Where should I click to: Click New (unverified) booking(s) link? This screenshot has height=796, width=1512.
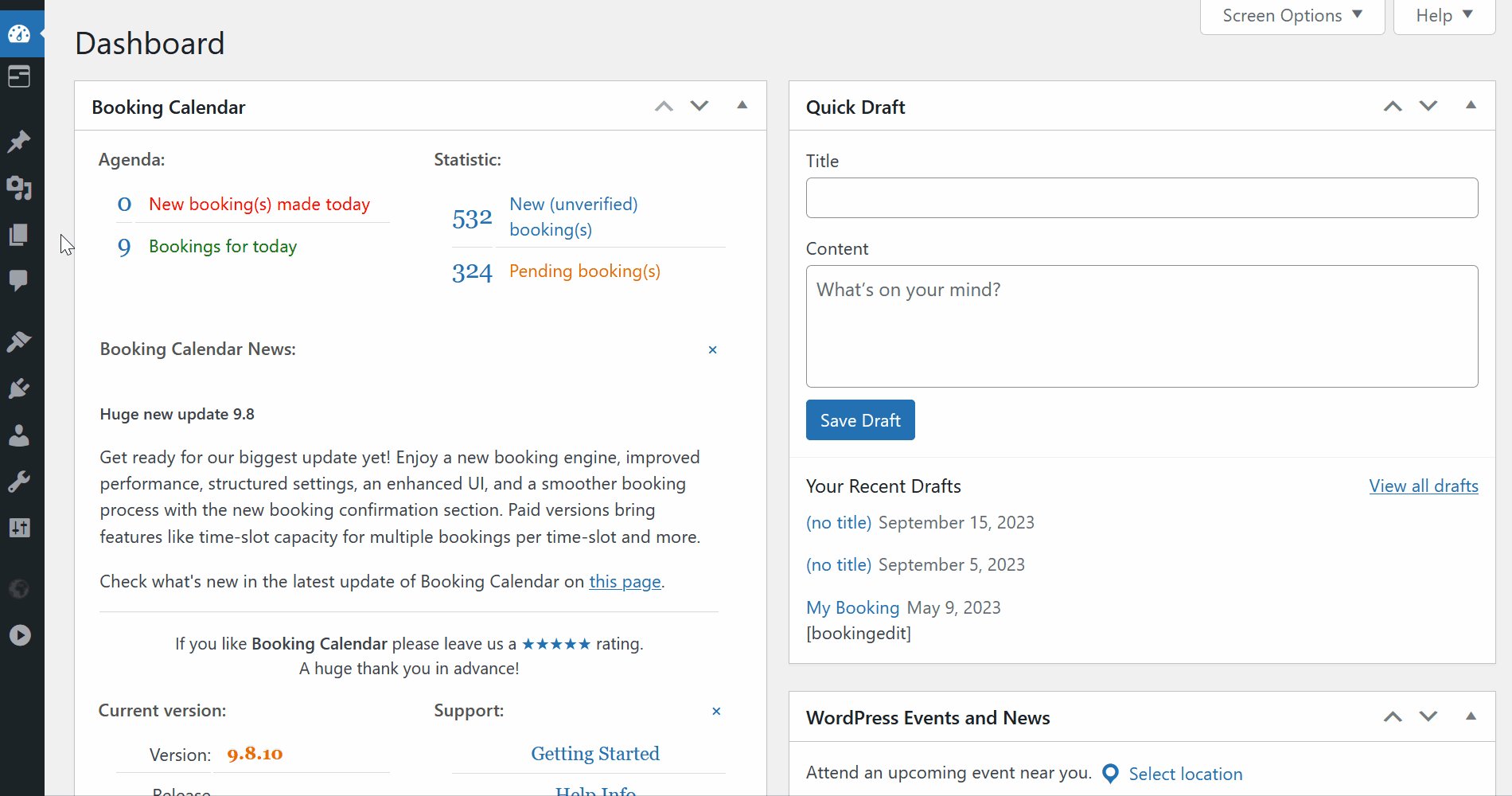coord(574,217)
